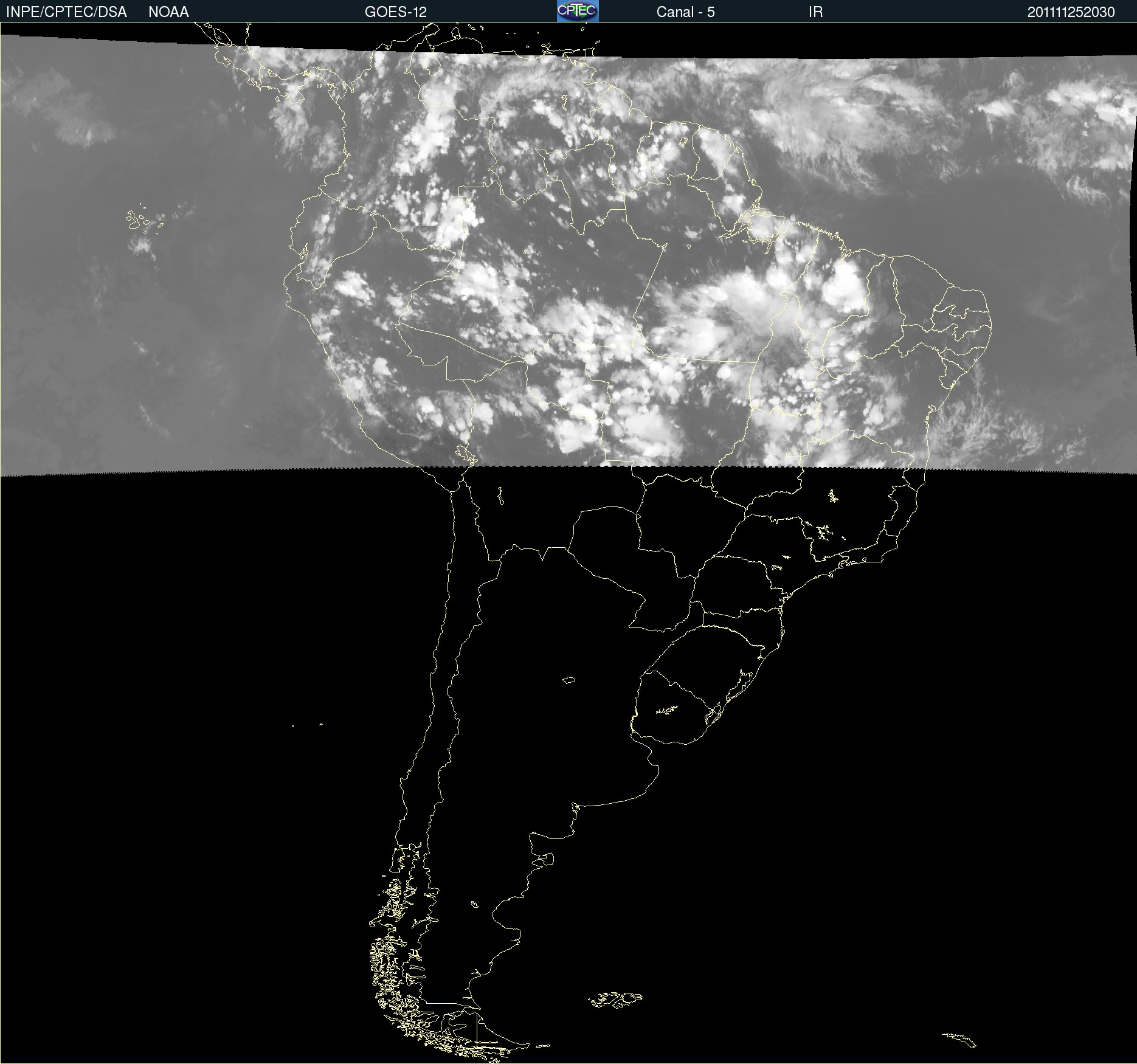The width and height of the screenshot is (1137, 1064).
Task: Click the IR channel type label
Action: click(x=815, y=12)
